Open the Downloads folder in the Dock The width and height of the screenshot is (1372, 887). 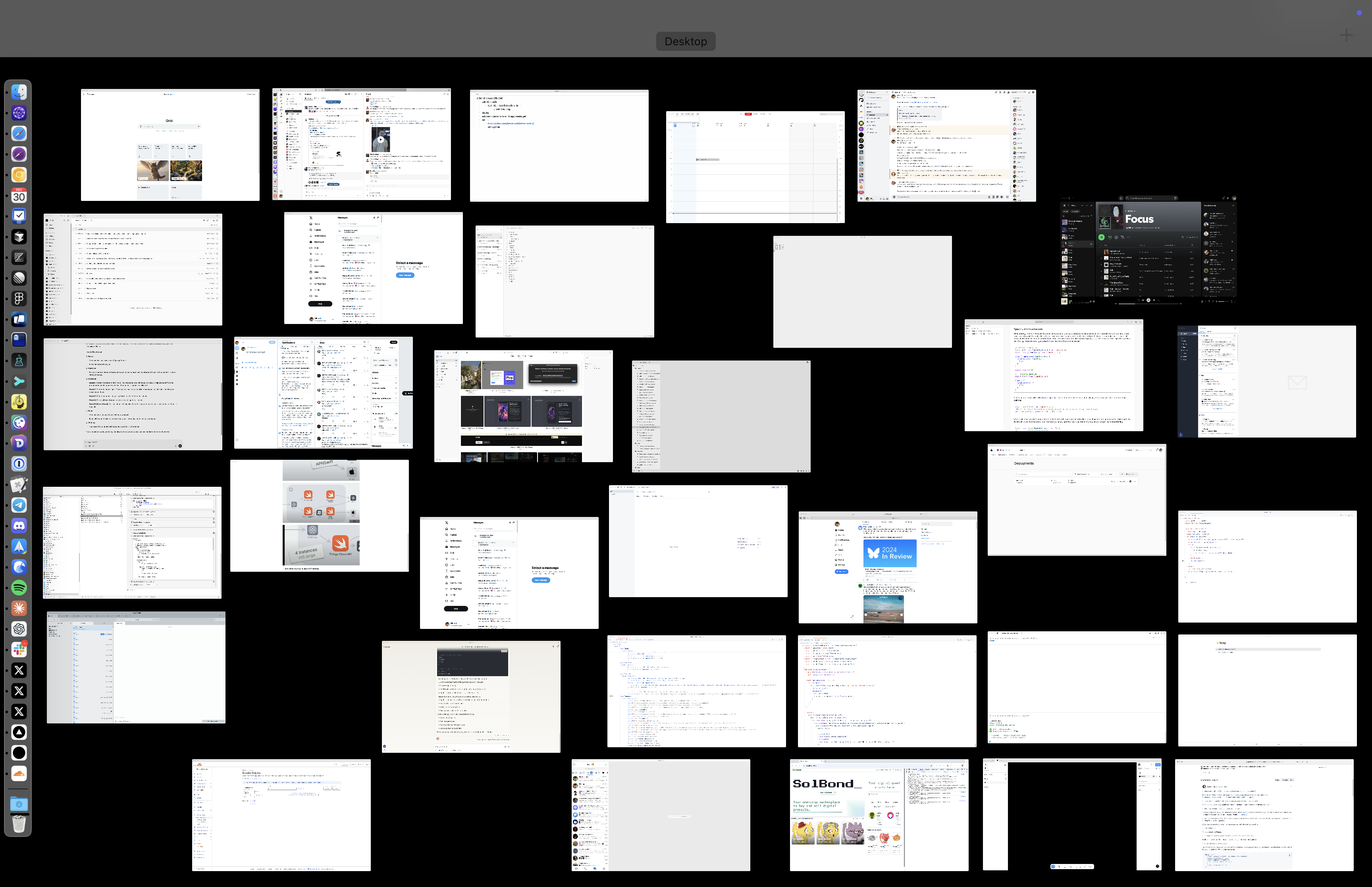(x=19, y=804)
